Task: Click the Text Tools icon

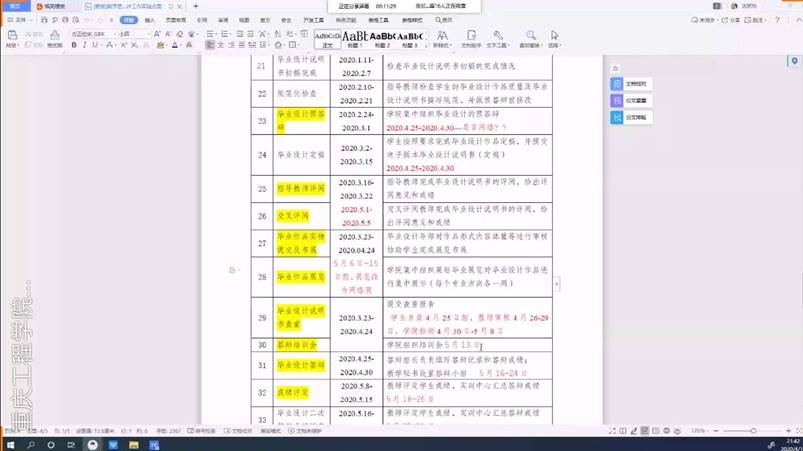Action: tap(497, 38)
